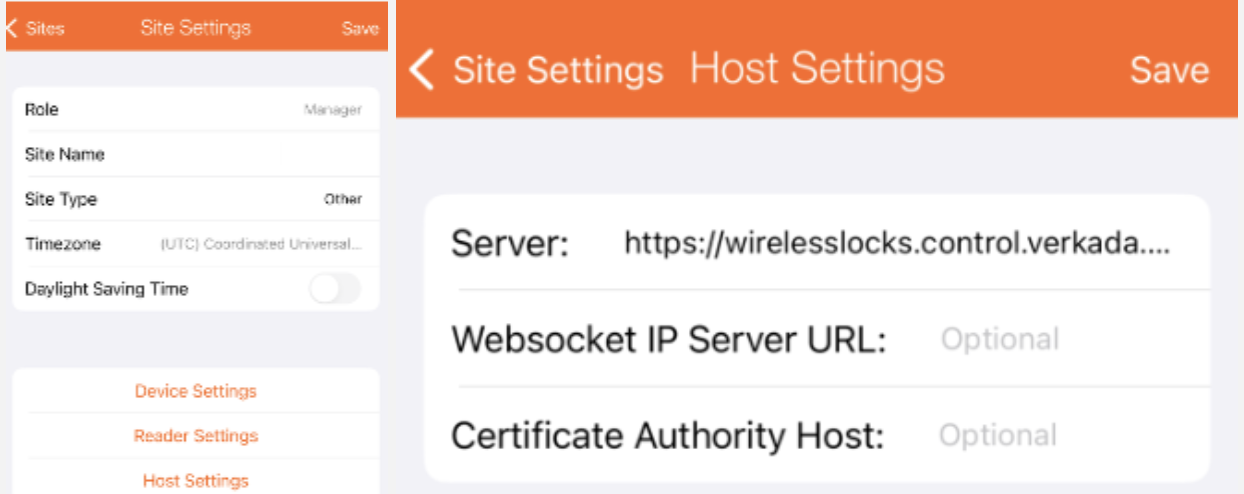Click the Host Settings header title
The width and height of the screenshot is (1244, 494).
tap(817, 69)
